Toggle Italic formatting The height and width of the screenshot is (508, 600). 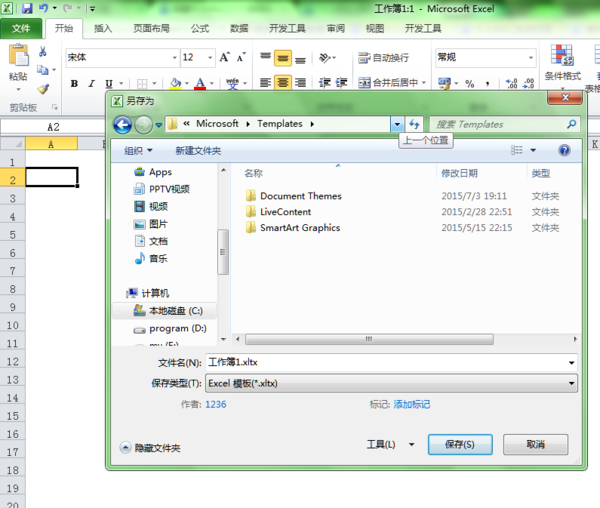click(x=91, y=83)
